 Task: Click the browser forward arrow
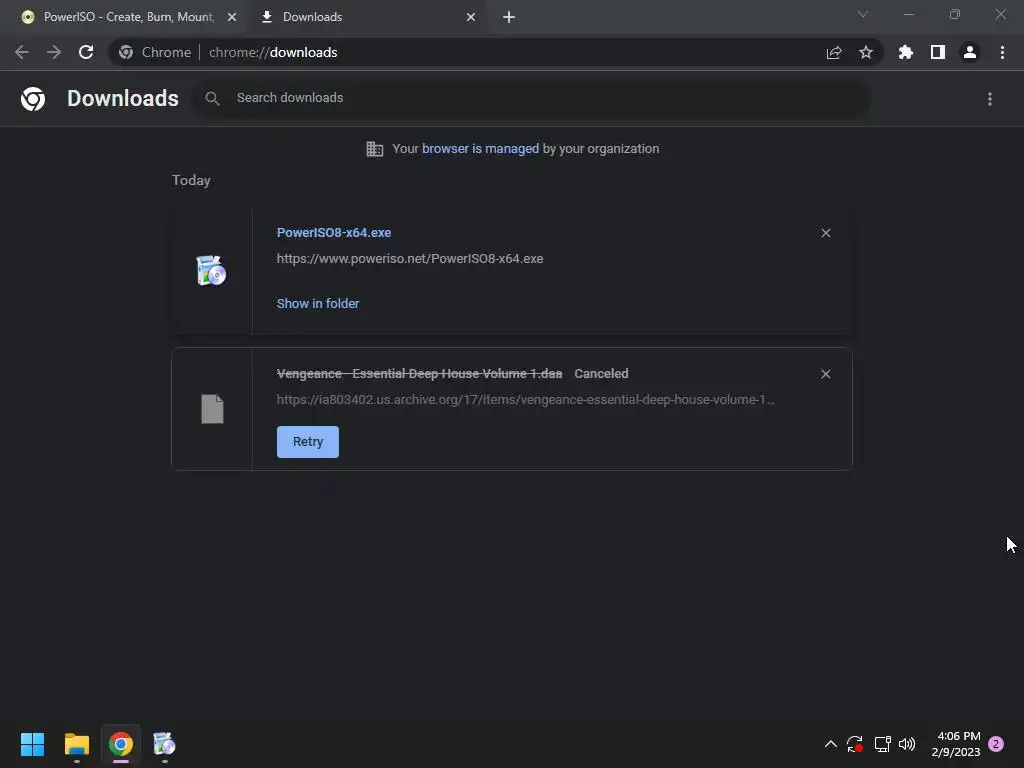click(x=54, y=52)
